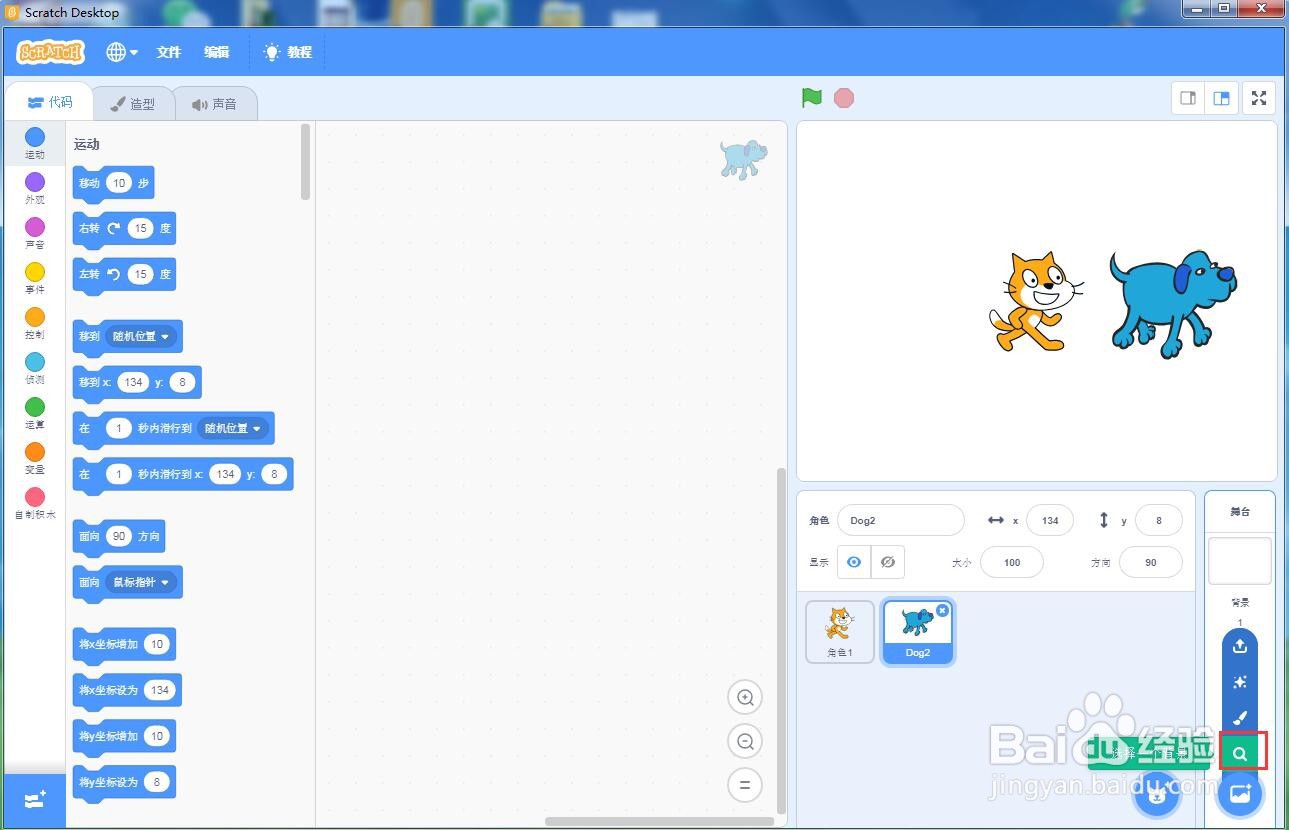1289x830 pixels.
Task: Upload a backdrop
Action: [x=1240, y=646]
